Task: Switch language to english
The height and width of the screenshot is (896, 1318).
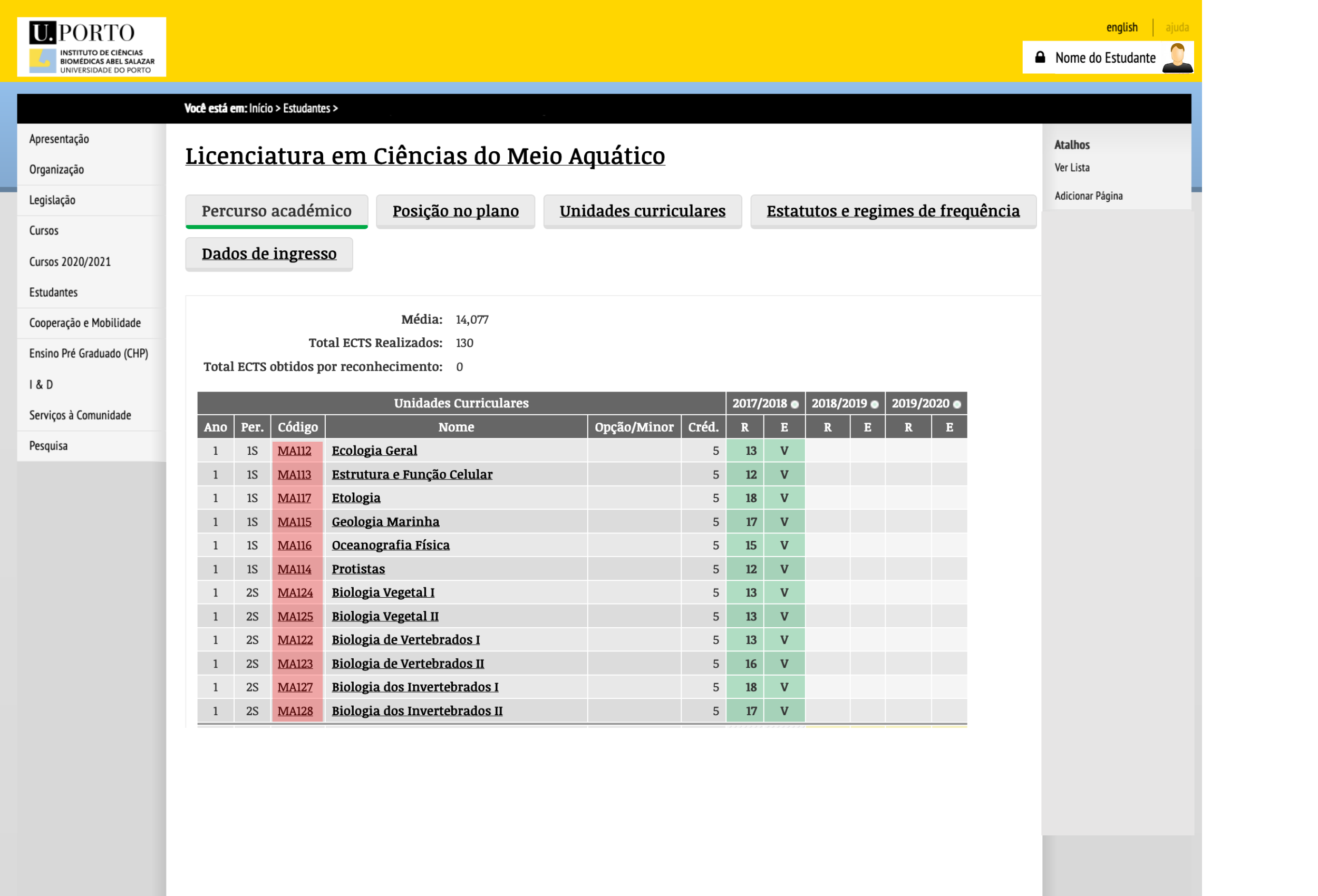Action: tap(1122, 27)
